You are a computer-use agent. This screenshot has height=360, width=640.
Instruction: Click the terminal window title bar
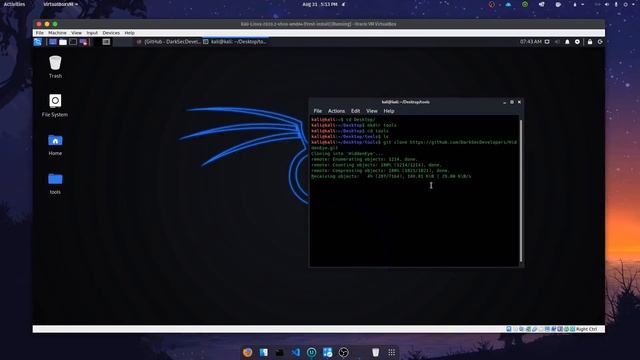click(416, 102)
